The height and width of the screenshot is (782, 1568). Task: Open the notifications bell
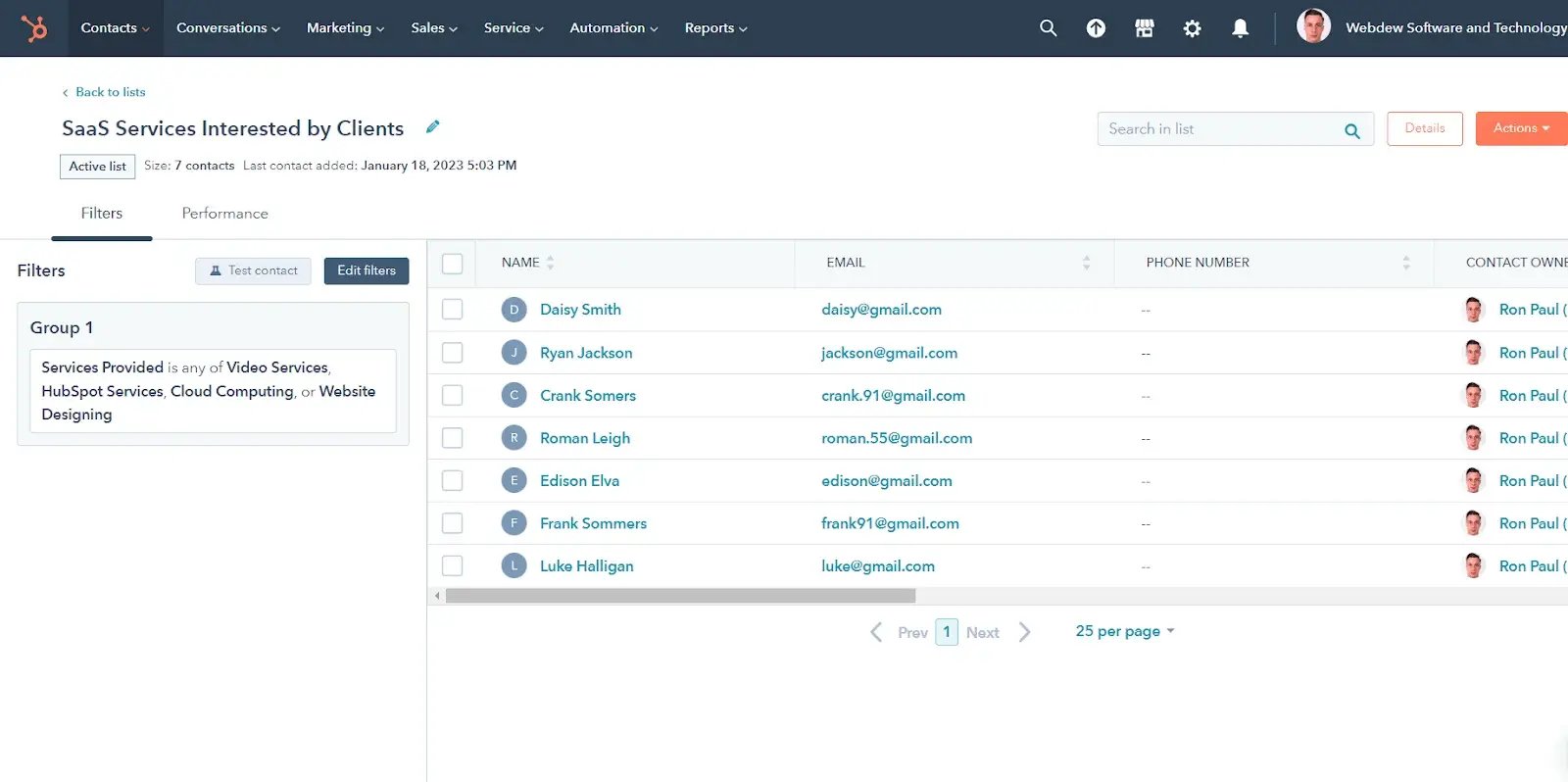point(1240,28)
